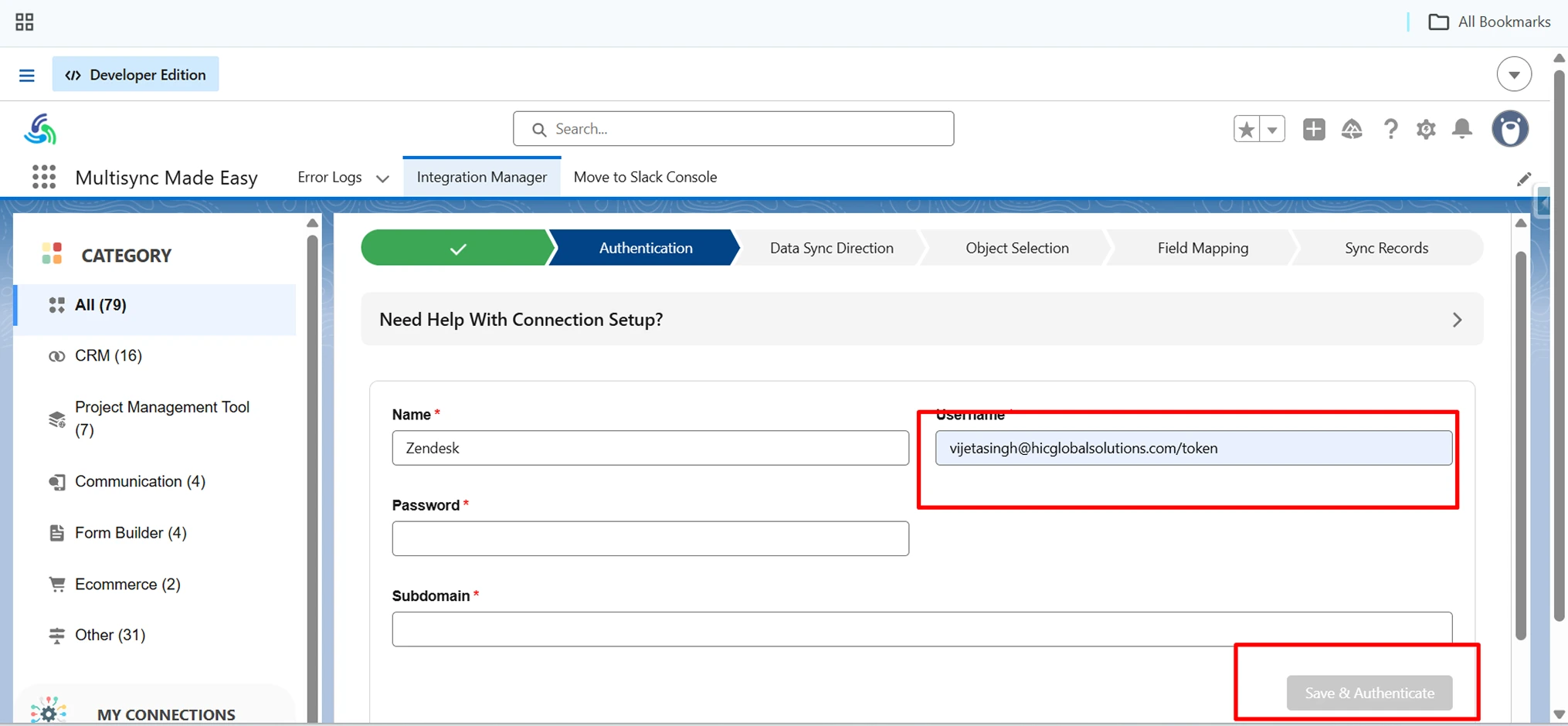Screen dimensions: 1568x726
Task: Click the MY CONNECTIONS gear icon
Action: 48,711
